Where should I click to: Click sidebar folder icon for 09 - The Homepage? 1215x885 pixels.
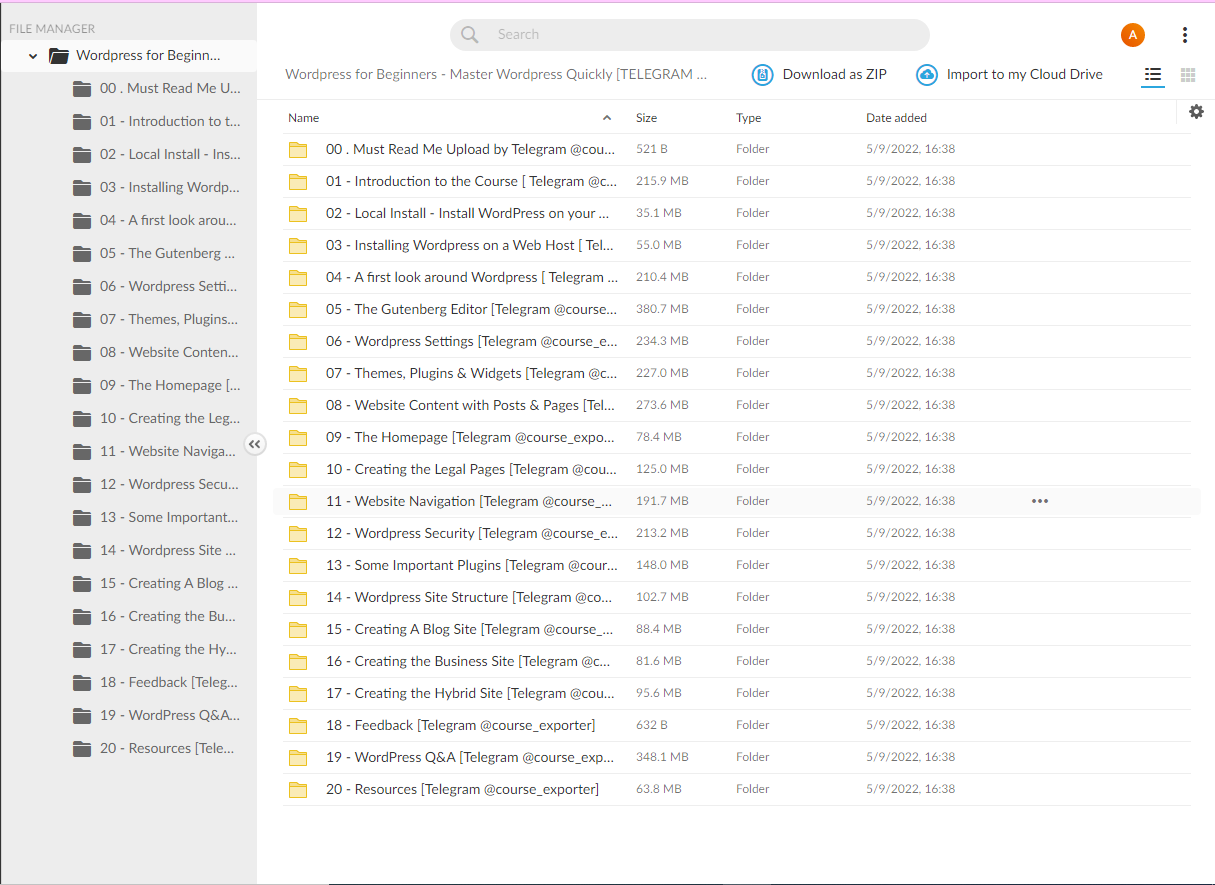tap(82, 386)
